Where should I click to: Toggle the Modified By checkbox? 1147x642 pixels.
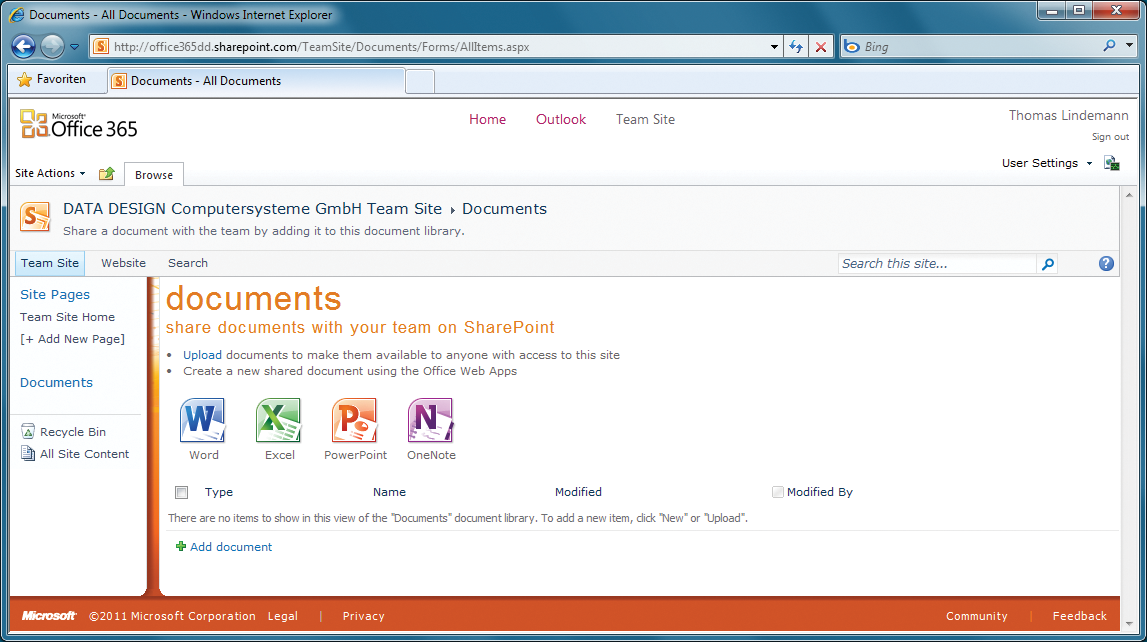(777, 491)
